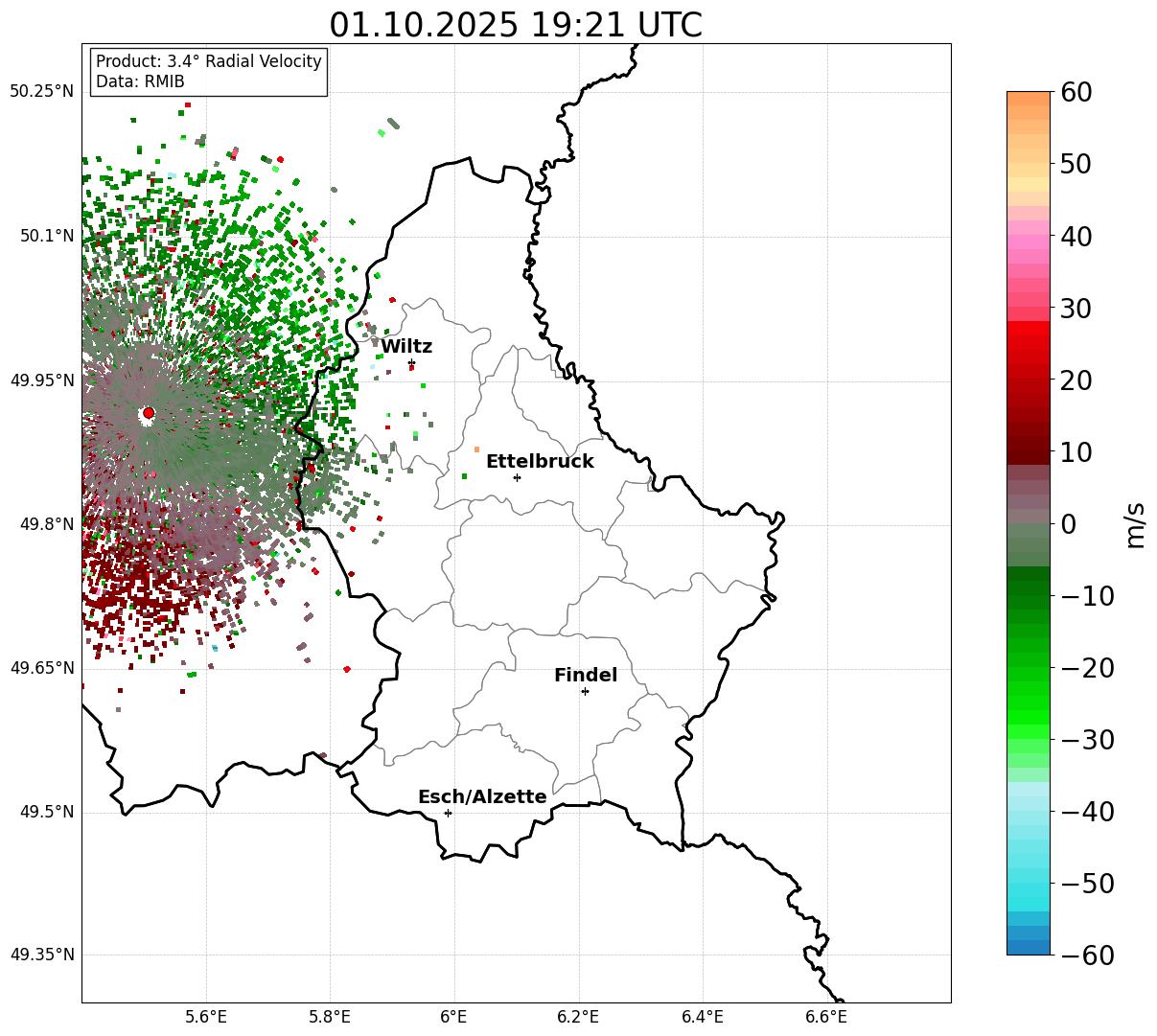1157x1036 pixels.
Task: Select the Findel station label
Action: click(586, 676)
